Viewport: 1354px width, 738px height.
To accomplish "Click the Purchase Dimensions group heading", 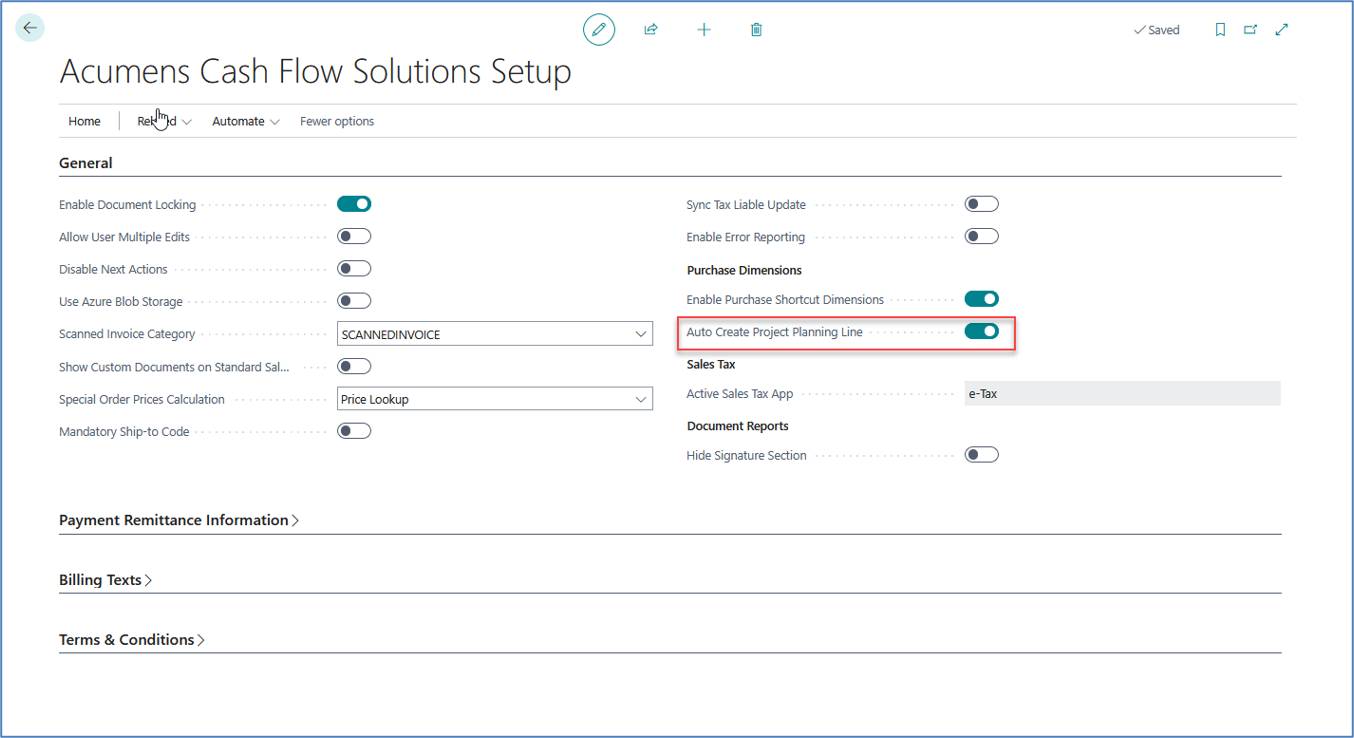I will [x=744, y=270].
